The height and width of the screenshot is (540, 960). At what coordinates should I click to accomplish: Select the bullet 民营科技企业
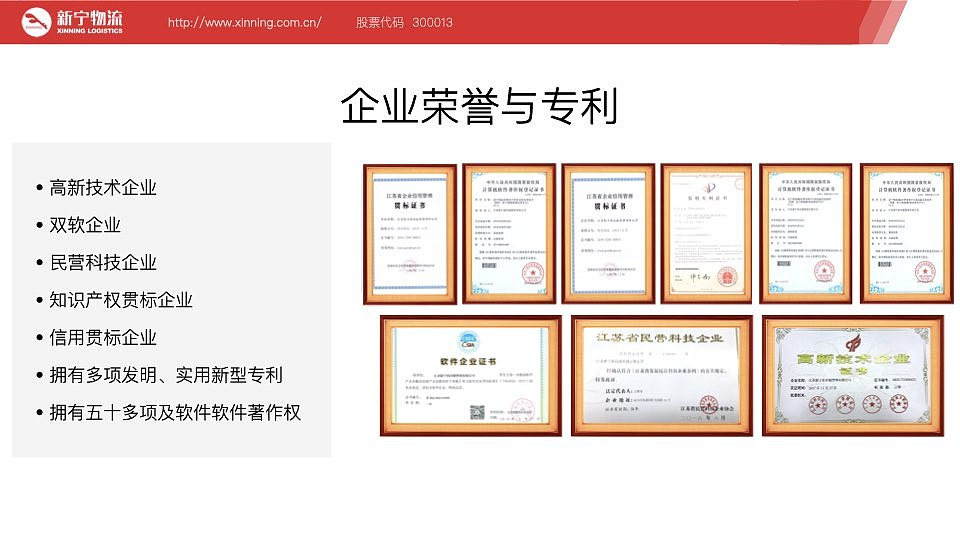coord(103,262)
